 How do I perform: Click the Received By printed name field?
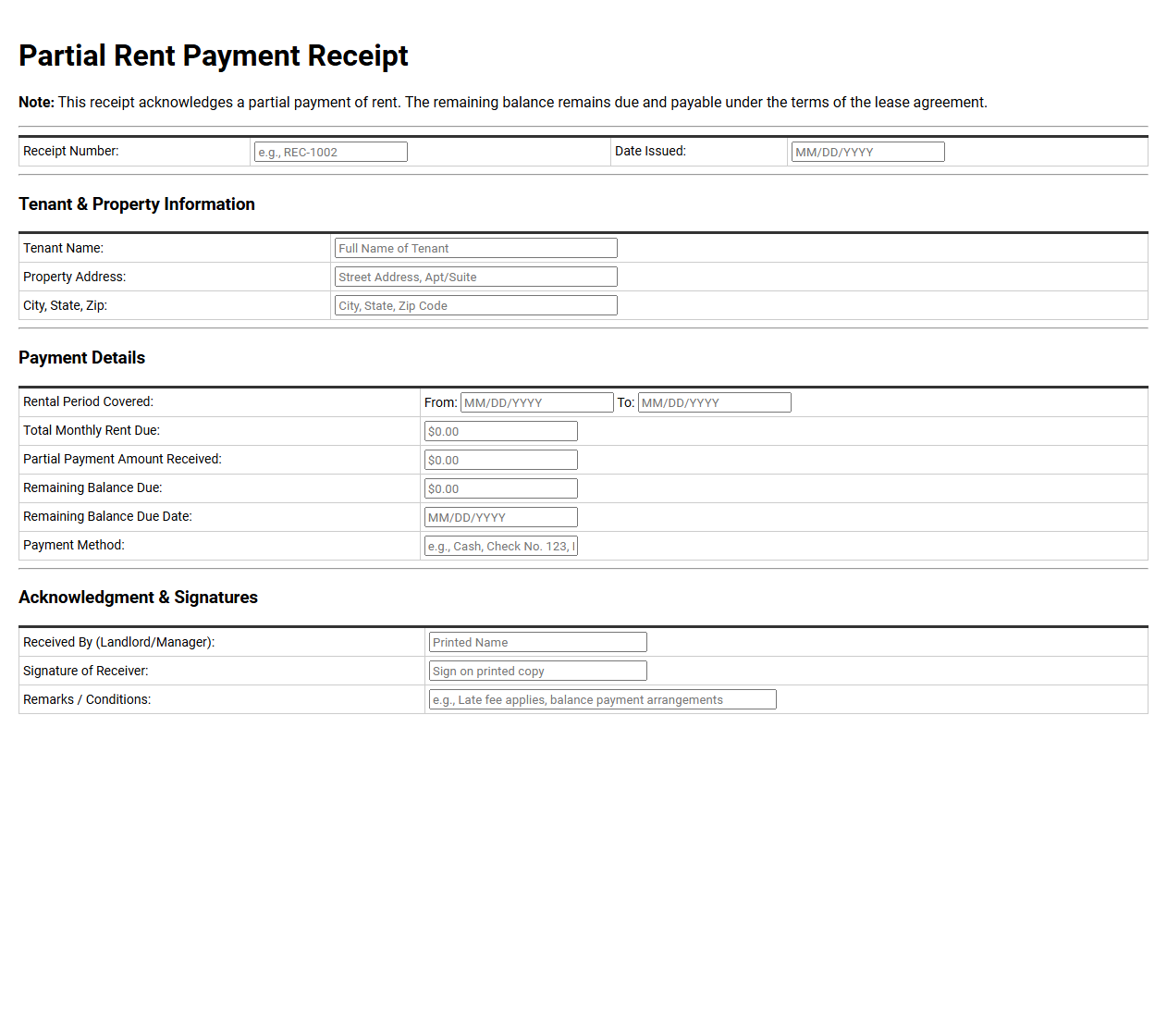click(x=538, y=642)
